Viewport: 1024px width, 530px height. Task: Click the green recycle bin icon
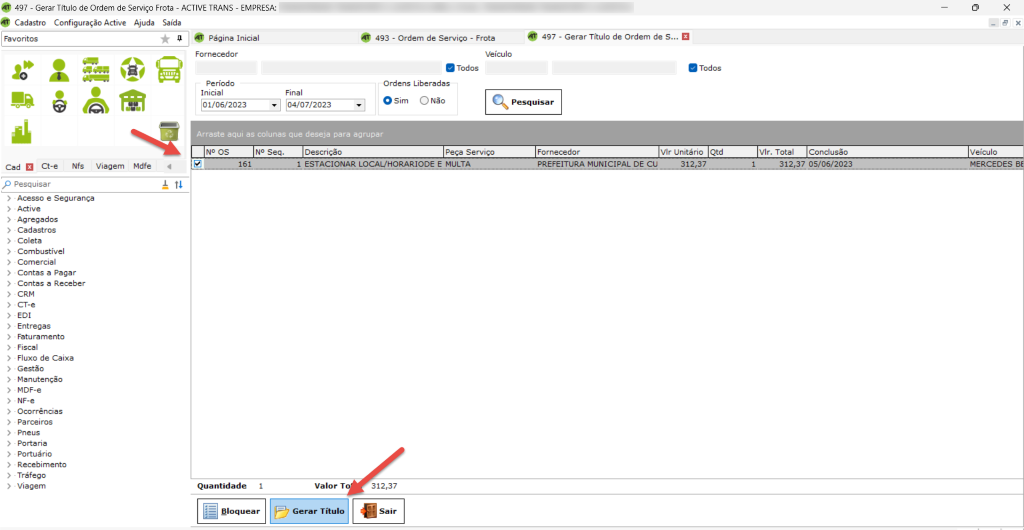coord(169,132)
